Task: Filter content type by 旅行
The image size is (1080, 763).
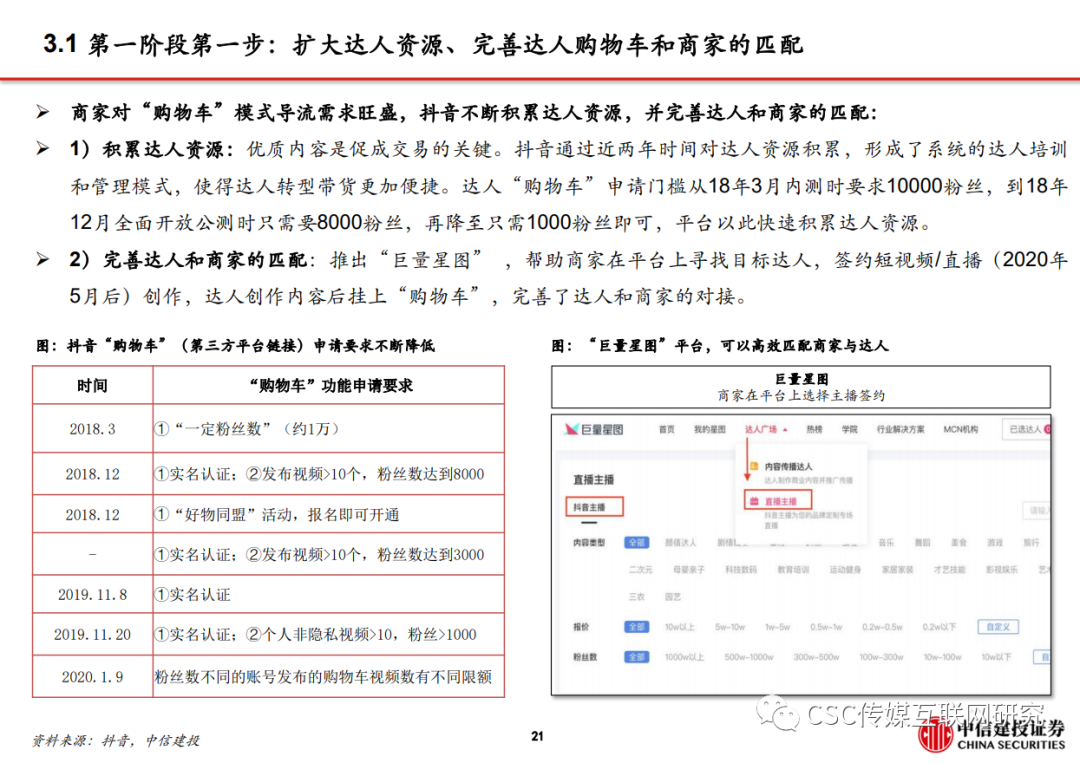Action: pyautogui.click(x=1031, y=543)
